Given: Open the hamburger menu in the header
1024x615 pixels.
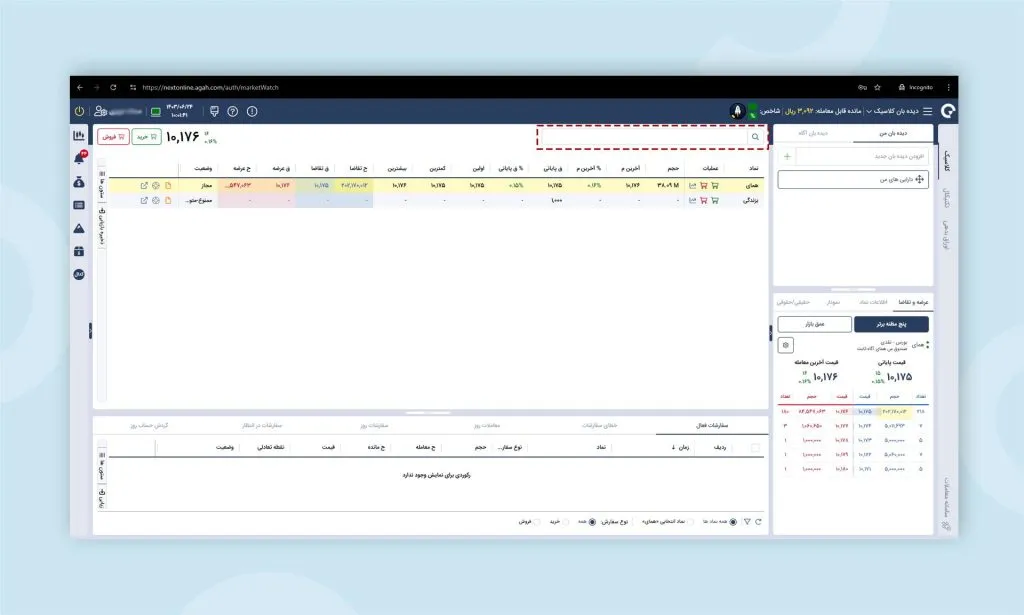Looking at the screenshot, I should click(x=926, y=111).
